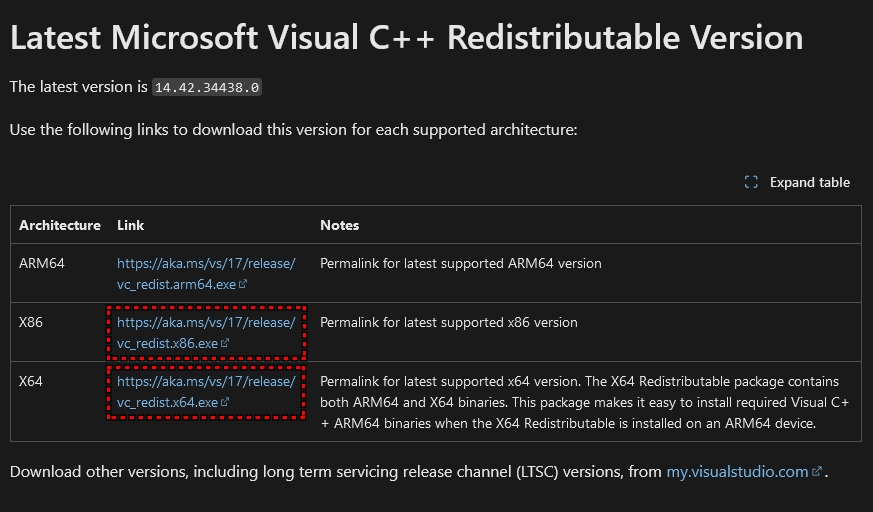Screen dimensions: 873x512
Task: Click the ARM64 permalink notes text
Action: [460, 264]
